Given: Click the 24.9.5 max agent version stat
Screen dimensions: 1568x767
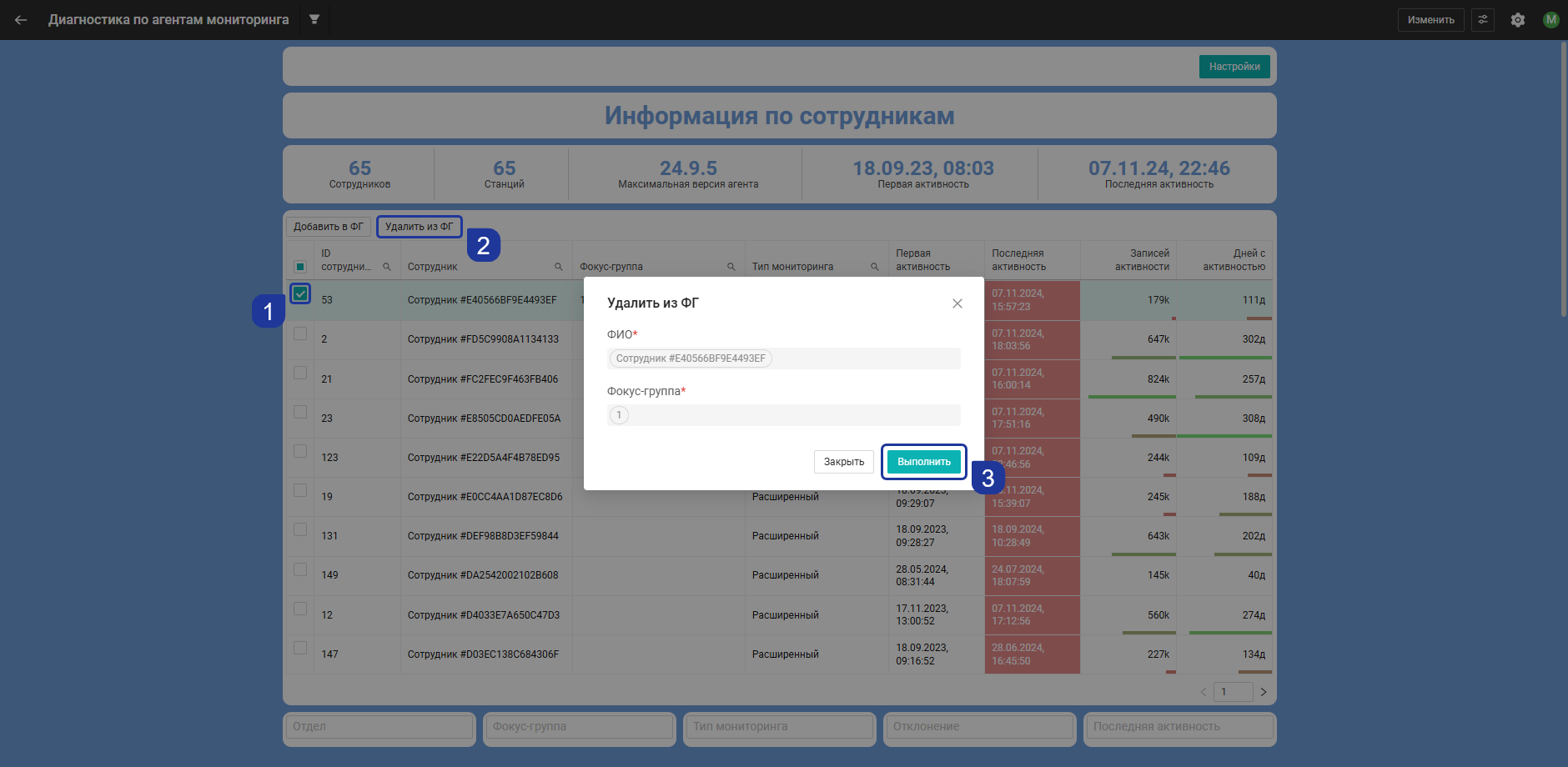Looking at the screenshot, I should pos(688,174).
